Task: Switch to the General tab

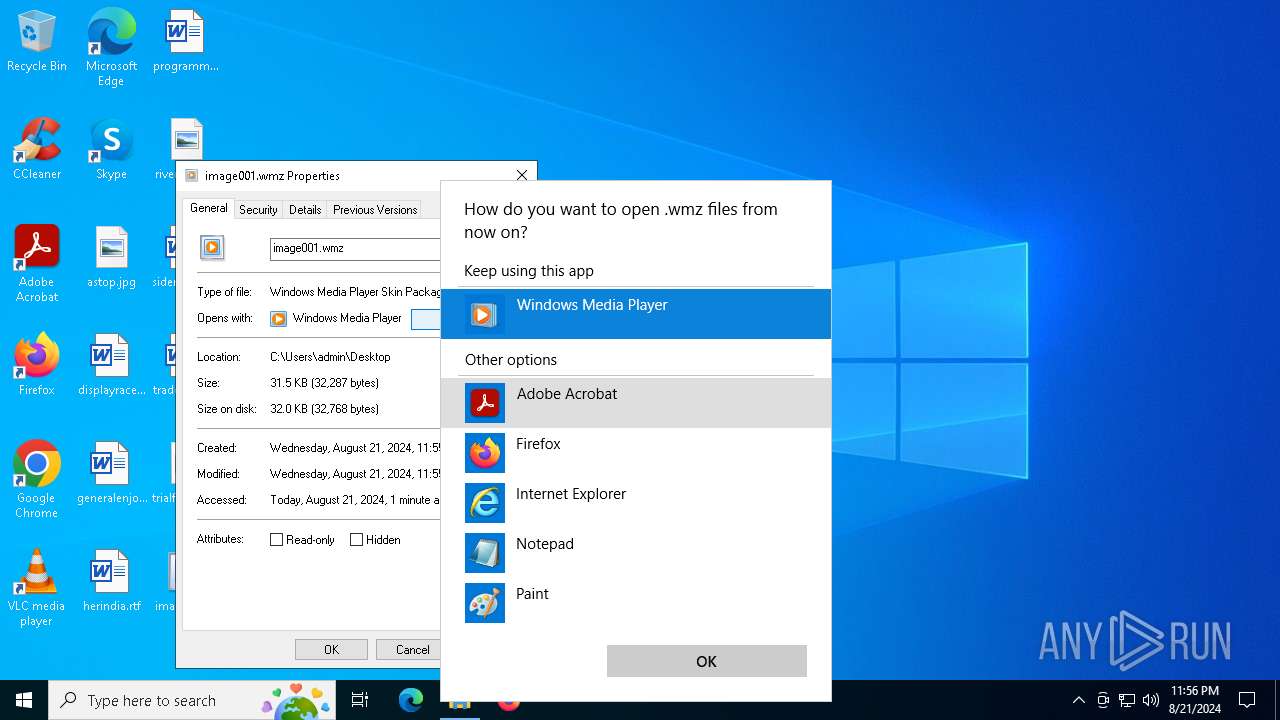Action: pyautogui.click(x=209, y=208)
